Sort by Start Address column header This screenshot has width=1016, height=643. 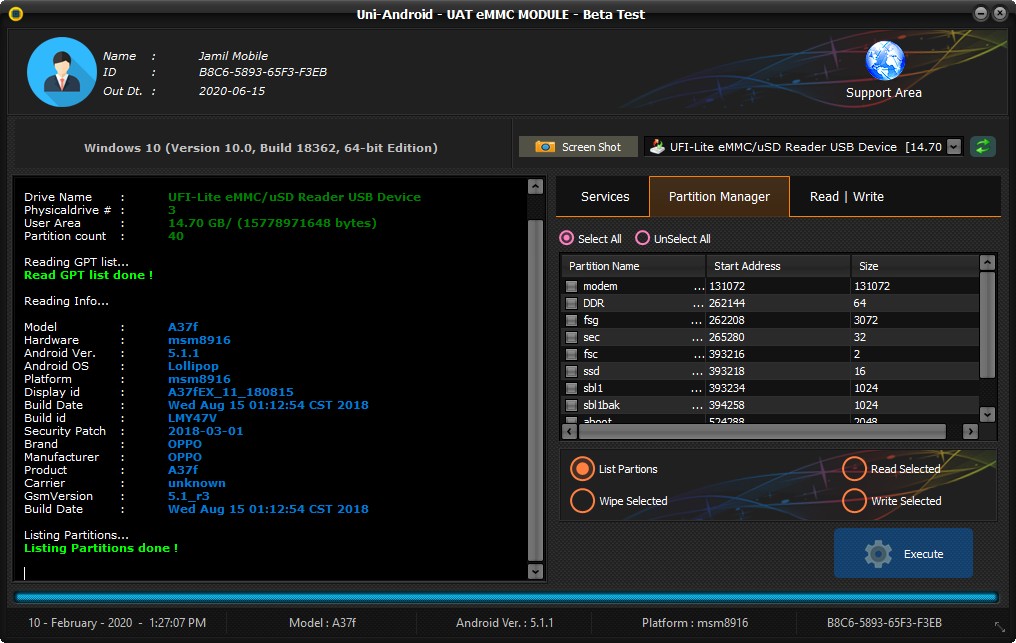click(778, 266)
